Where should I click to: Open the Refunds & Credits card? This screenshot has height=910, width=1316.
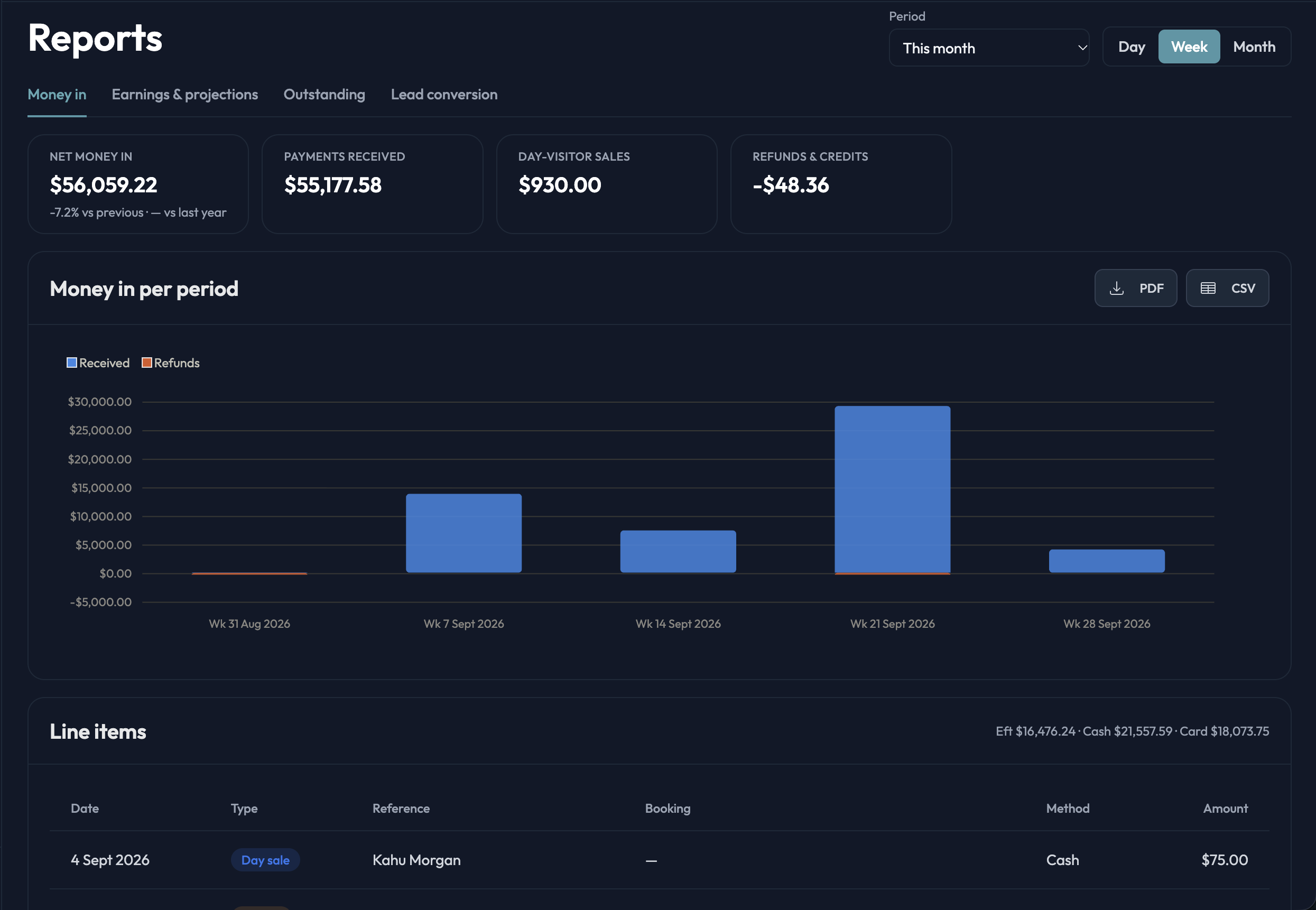(841, 184)
